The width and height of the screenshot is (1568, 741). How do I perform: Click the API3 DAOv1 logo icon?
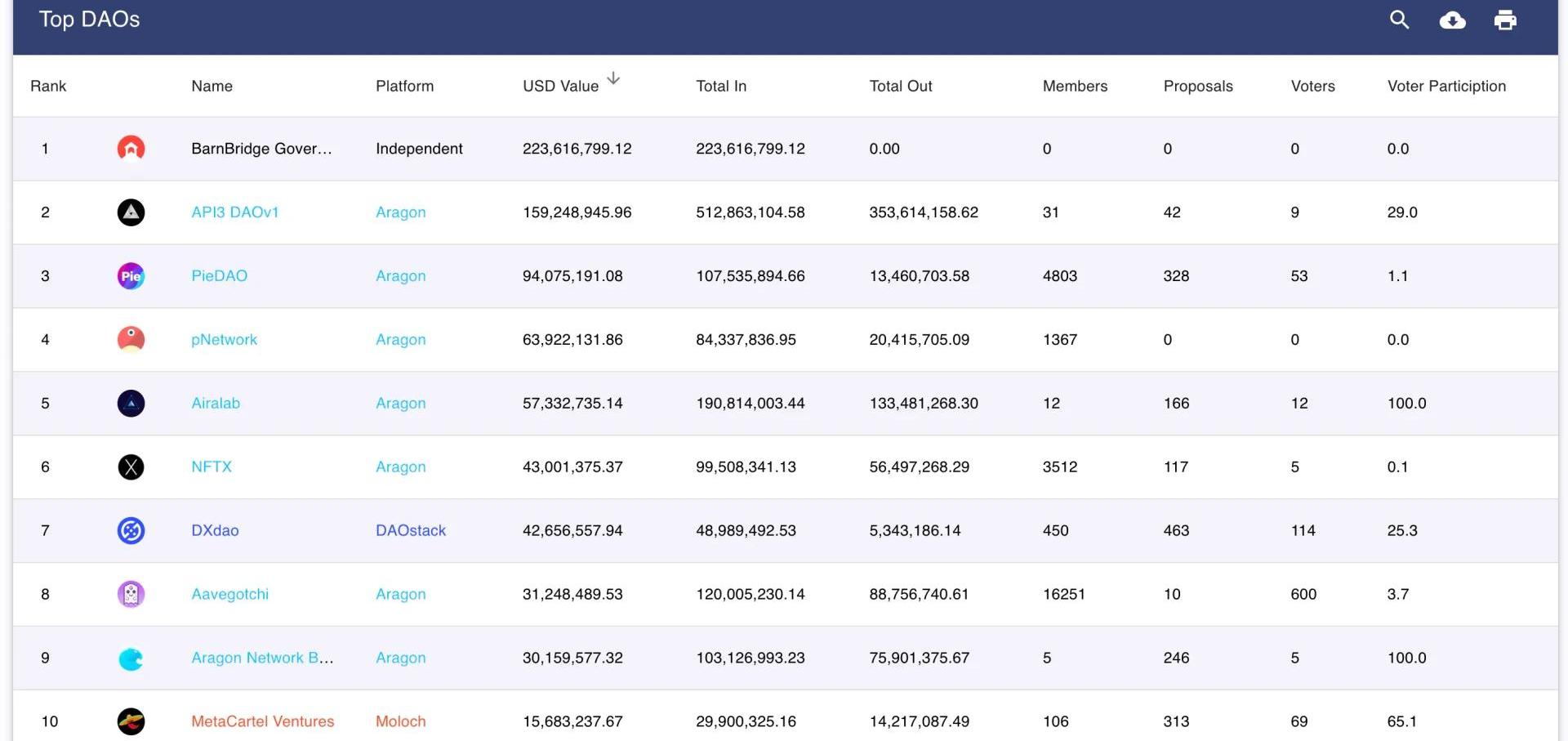(x=131, y=212)
